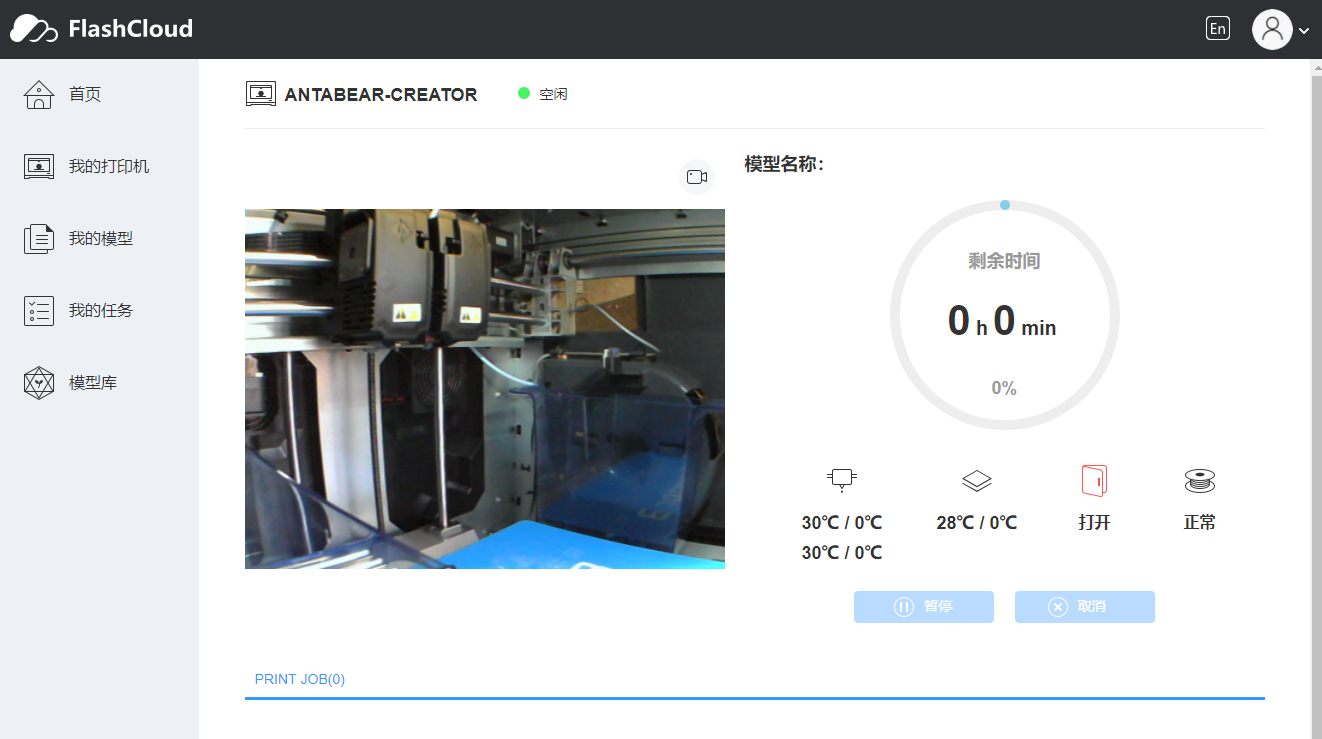The width and height of the screenshot is (1322, 739).
Task: Switch to the PRINT JOB(0) tab
Action: pyautogui.click(x=300, y=679)
